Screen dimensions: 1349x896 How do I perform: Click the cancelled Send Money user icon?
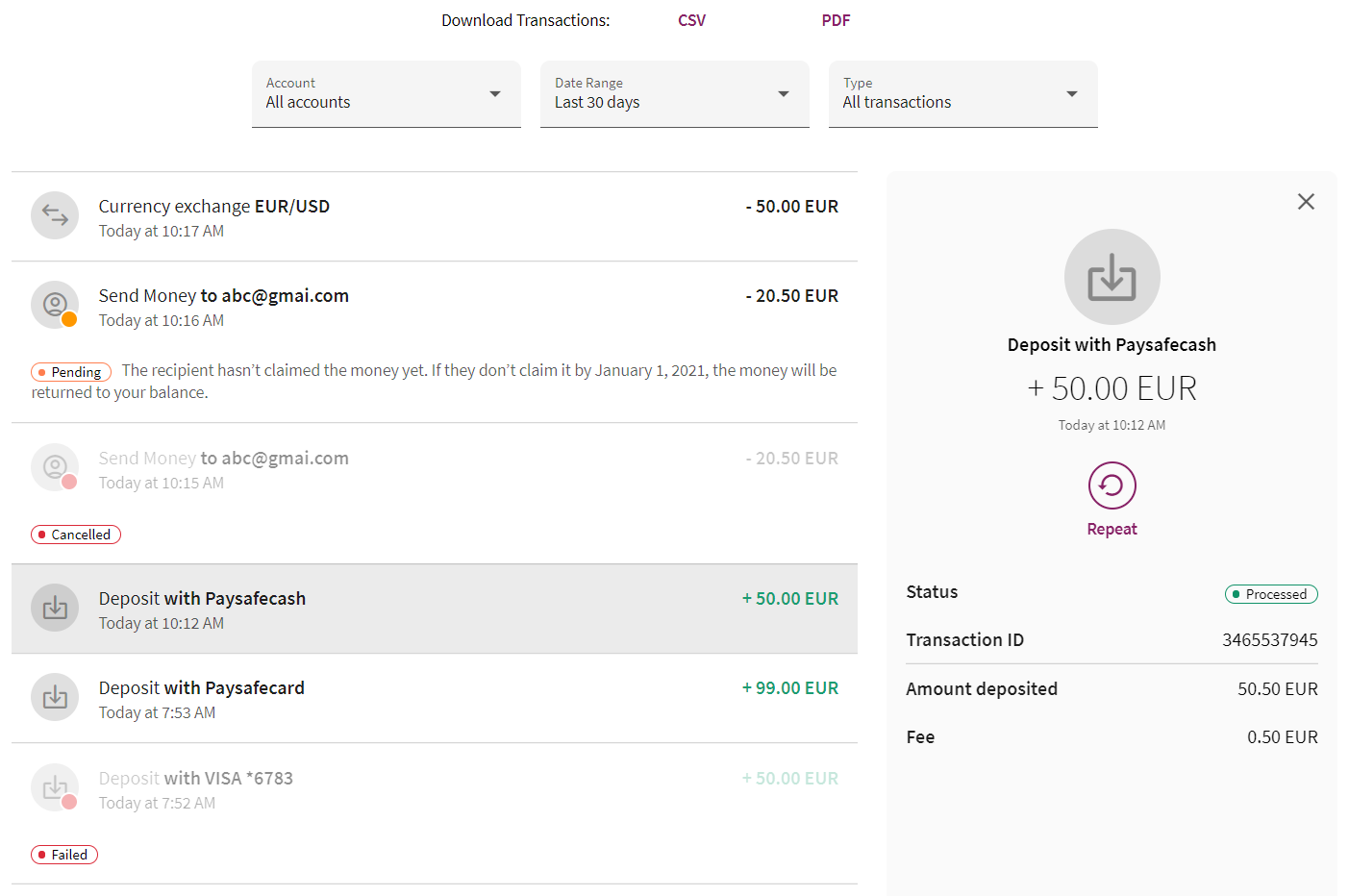click(55, 467)
